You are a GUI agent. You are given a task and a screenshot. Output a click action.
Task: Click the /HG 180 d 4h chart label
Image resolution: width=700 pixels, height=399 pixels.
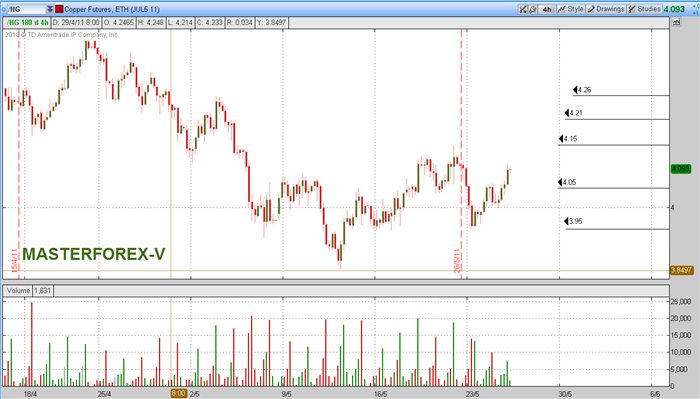point(27,22)
